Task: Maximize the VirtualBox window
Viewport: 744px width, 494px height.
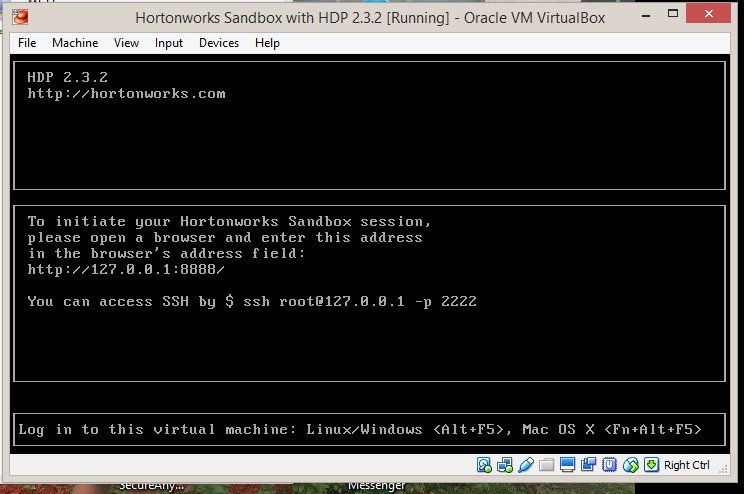Action: [x=673, y=14]
